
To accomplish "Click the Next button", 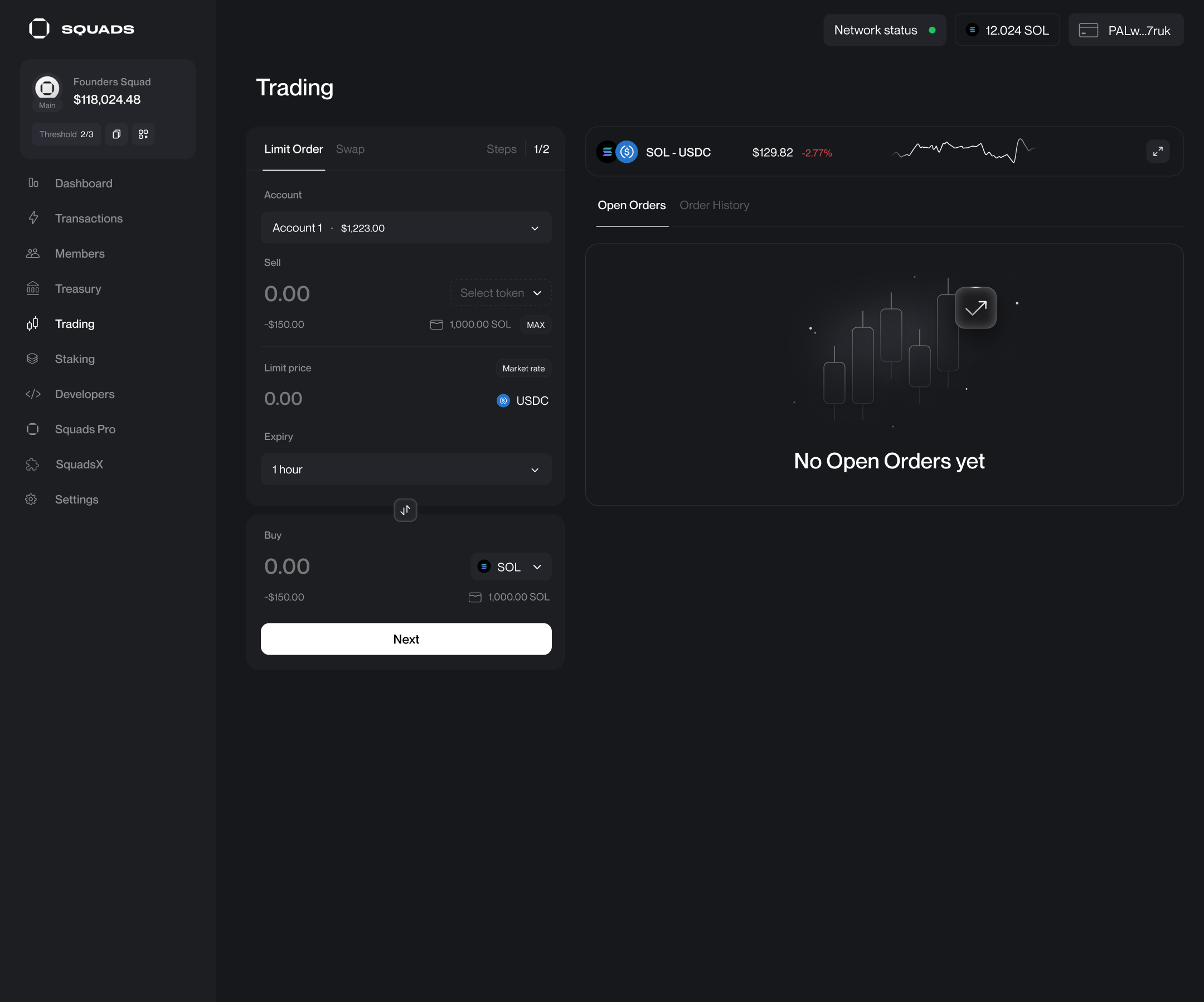I will point(406,639).
